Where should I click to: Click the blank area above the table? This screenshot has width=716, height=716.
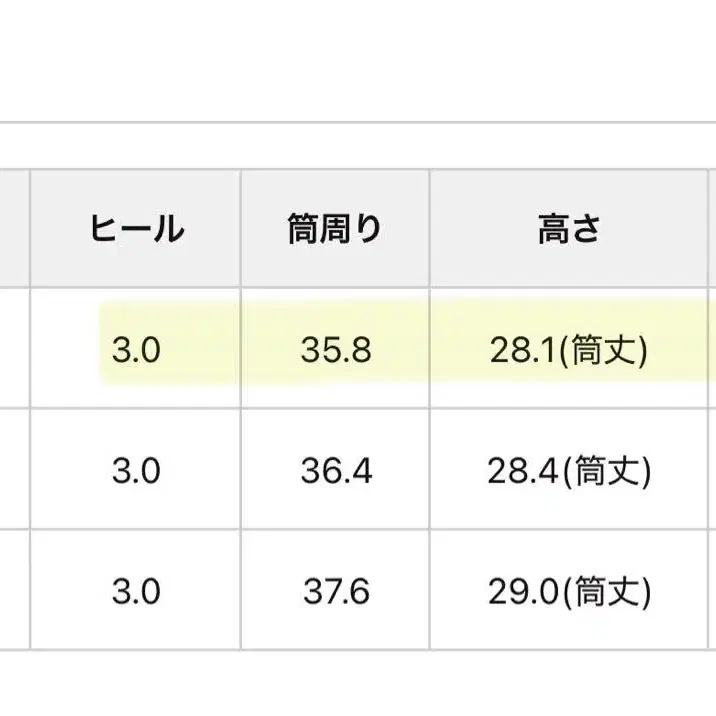click(358, 60)
